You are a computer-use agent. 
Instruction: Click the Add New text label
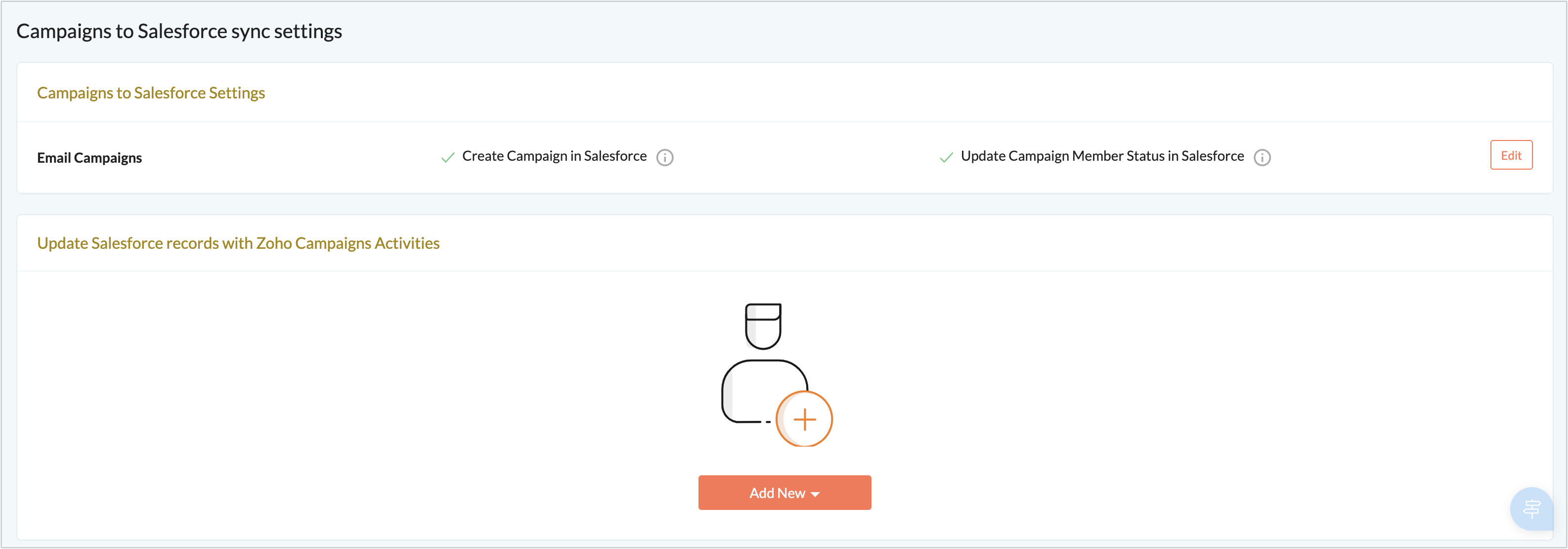[777, 493]
